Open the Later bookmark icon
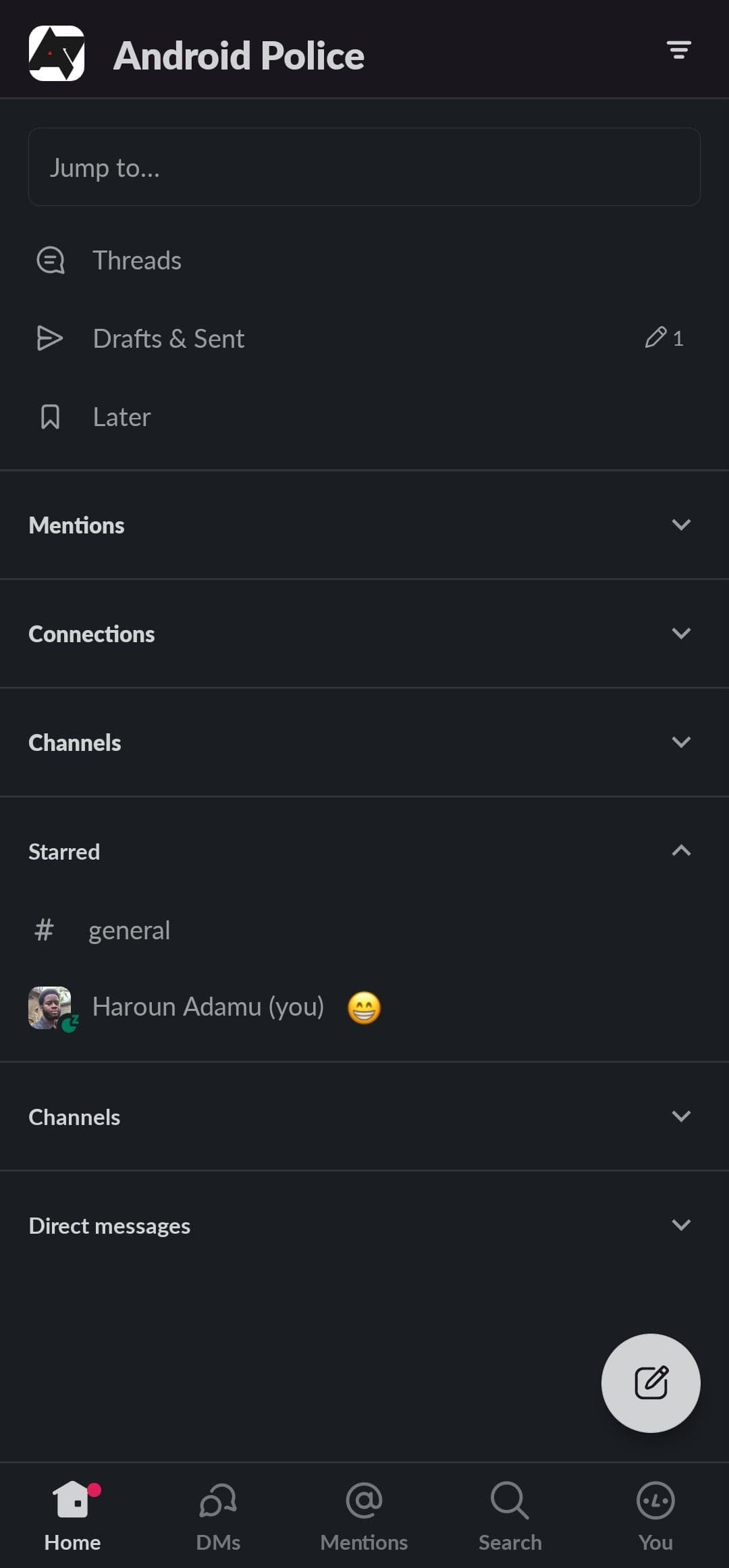 click(x=50, y=417)
